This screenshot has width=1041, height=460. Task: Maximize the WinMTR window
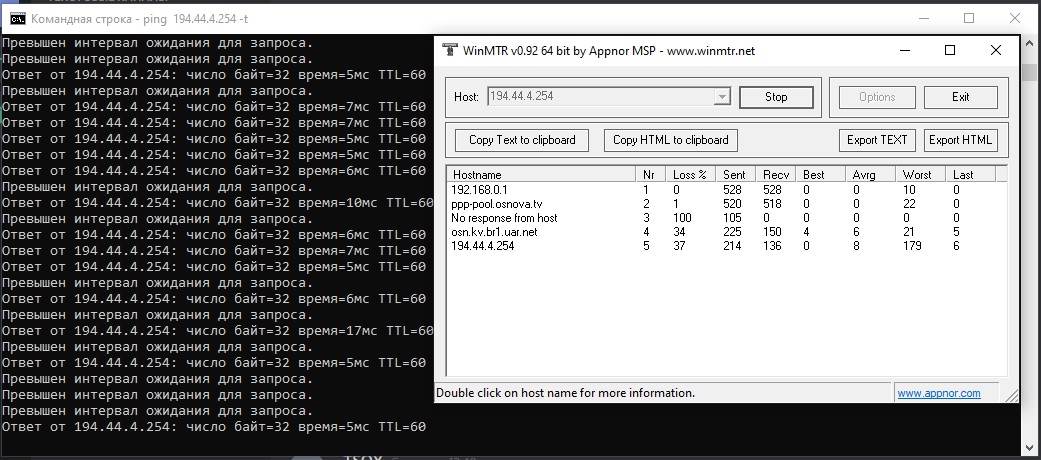pos(950,51)
